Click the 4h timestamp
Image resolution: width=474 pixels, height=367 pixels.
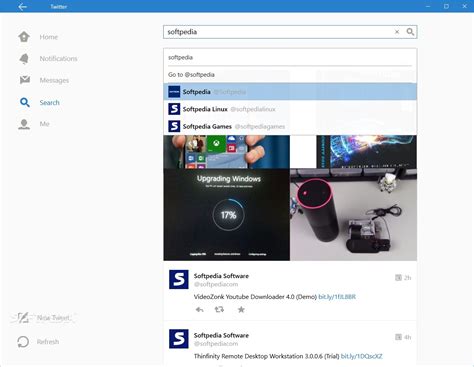[408, 337]
